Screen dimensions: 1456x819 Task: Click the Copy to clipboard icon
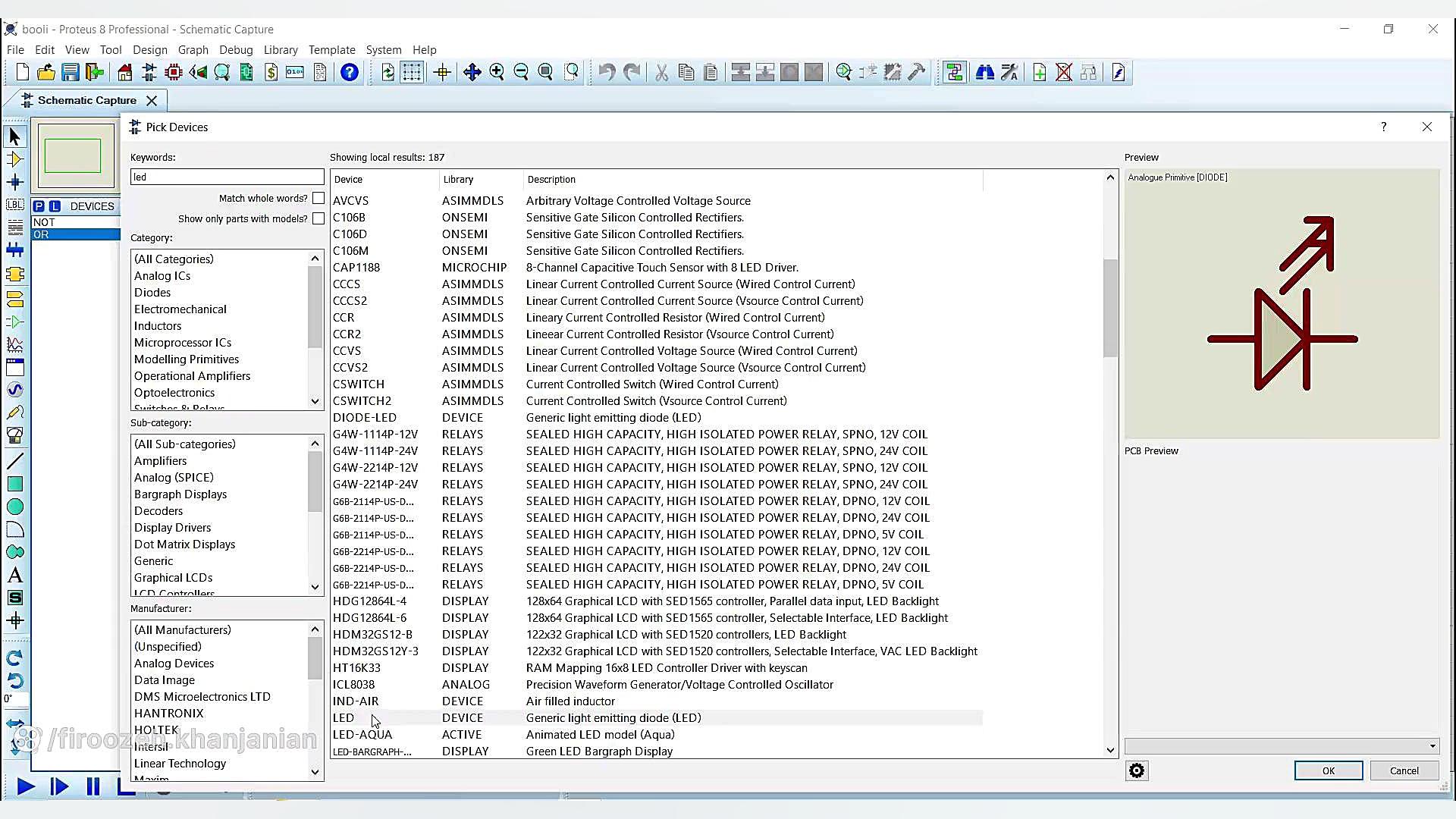pyautogui.click(x=686, y=72)
